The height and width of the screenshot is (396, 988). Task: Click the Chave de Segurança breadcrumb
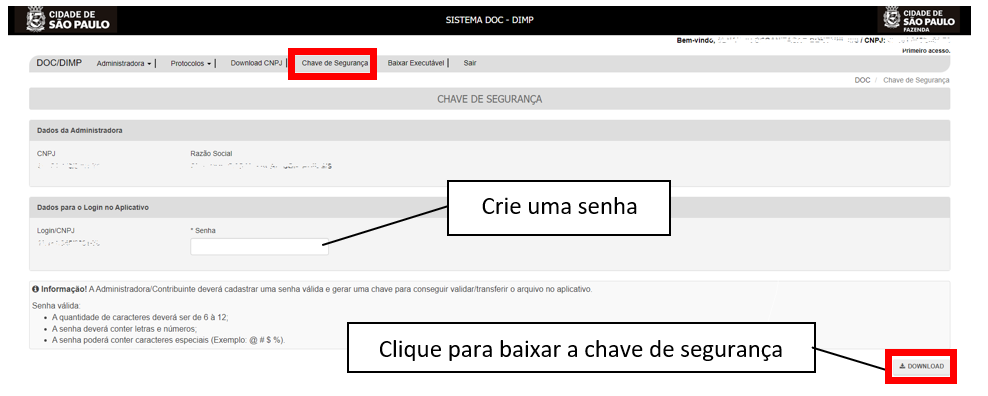(916, 80)
